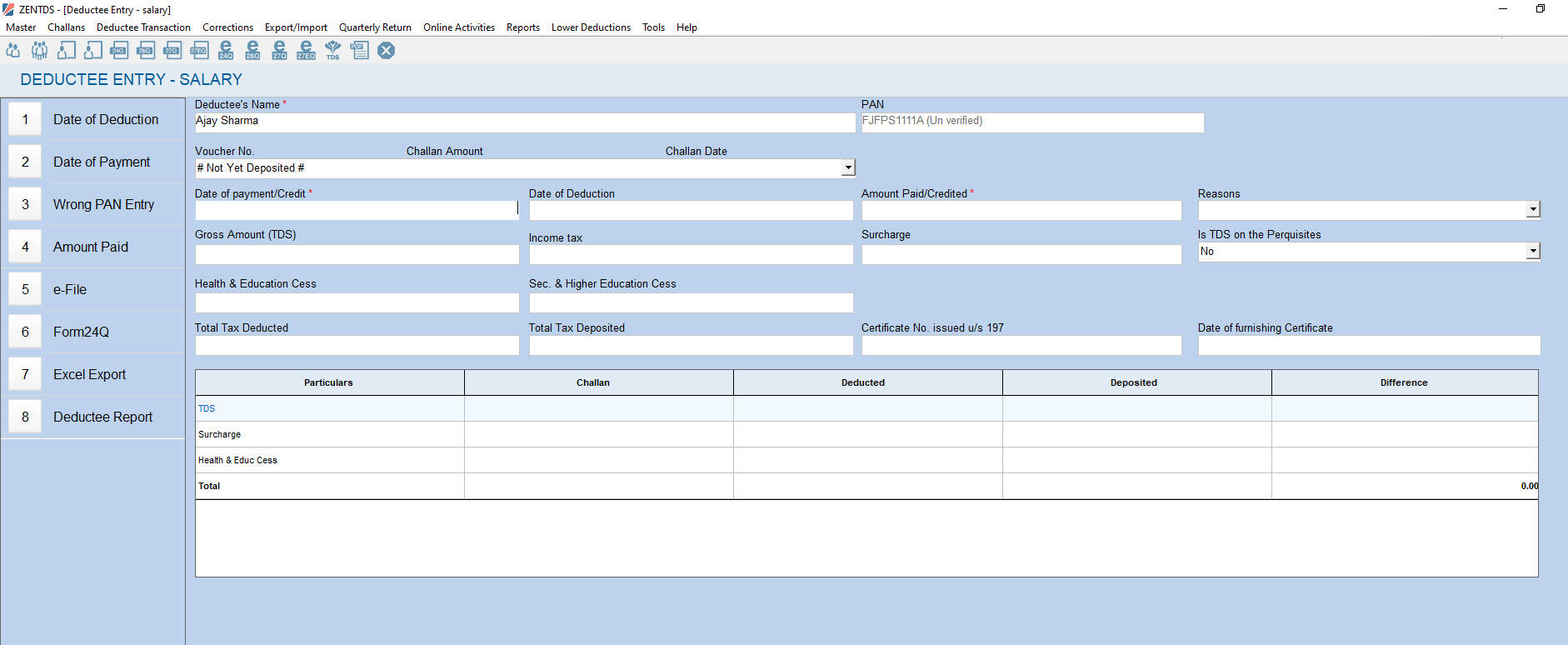Open the Quarterly Return menu
The image size is (1568, 645).
[x=375, y=27]
